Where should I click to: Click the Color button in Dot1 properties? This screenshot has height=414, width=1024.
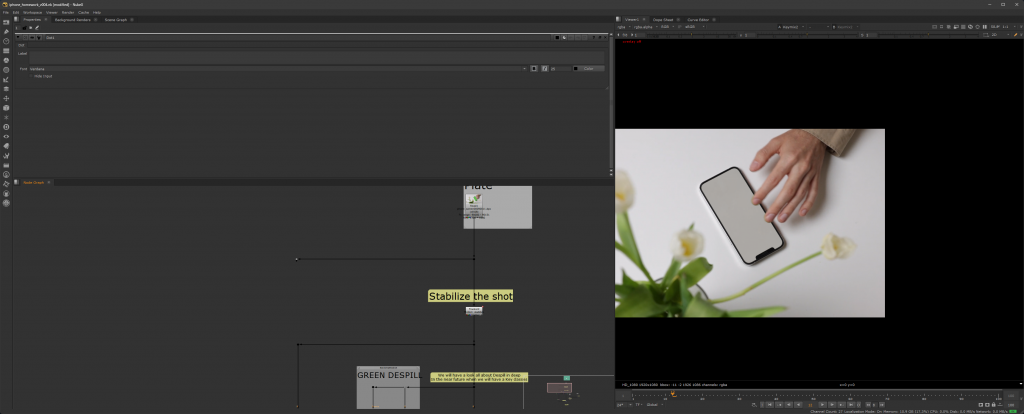[589, 69]
